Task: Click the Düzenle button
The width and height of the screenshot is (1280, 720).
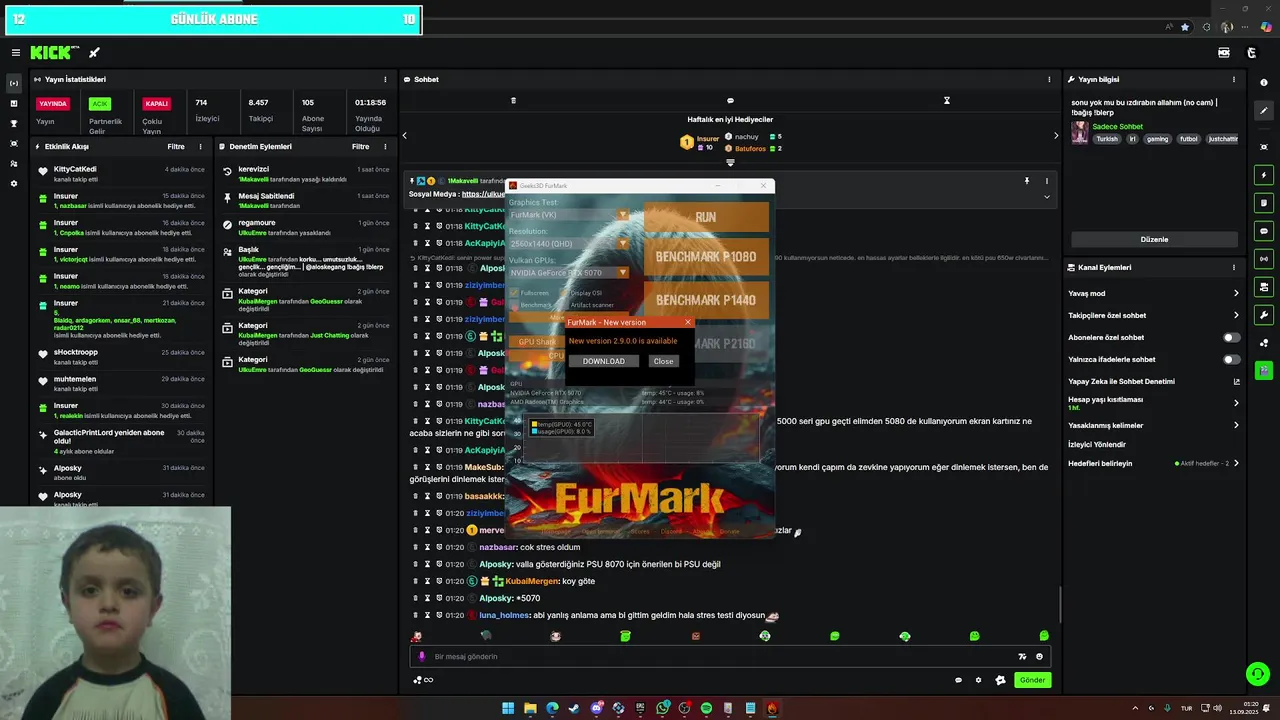Action: coord(1154,239)
